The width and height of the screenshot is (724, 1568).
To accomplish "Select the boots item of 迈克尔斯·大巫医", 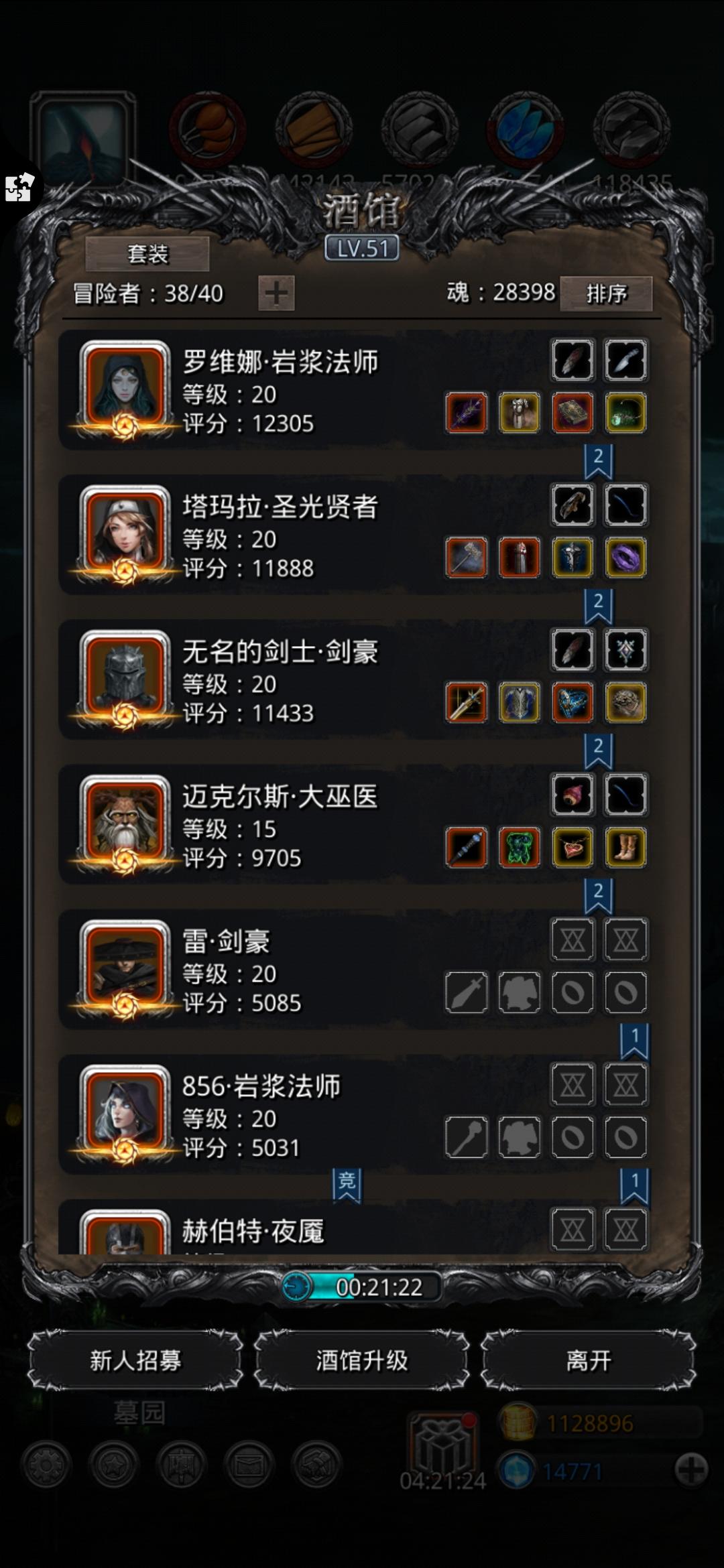I will [x=625, y=847].
